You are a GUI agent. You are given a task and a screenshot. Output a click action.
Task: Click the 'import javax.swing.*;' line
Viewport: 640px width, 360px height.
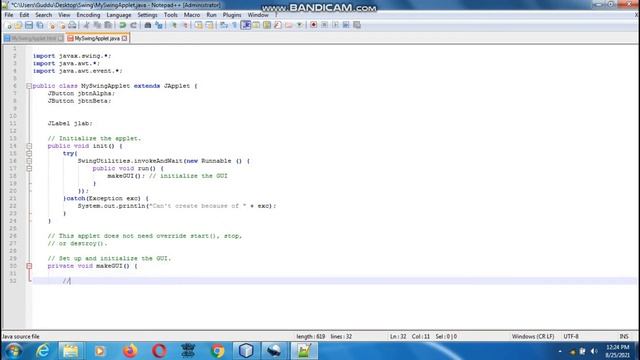pos(72,56)
